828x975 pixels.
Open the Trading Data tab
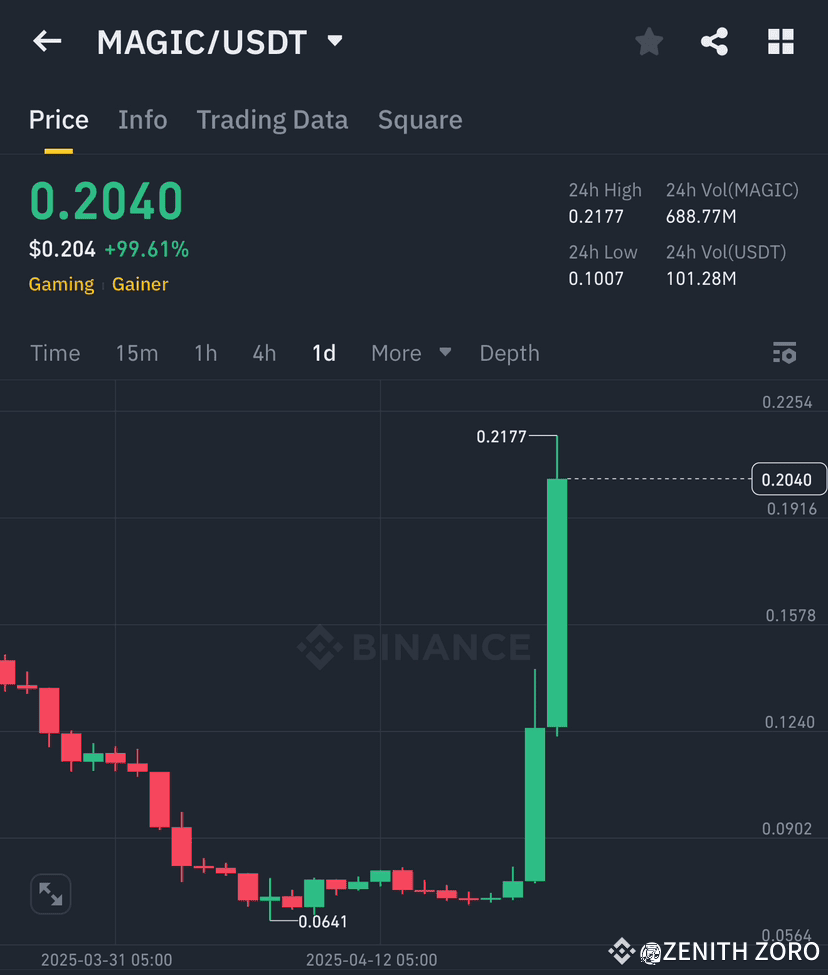click(x=272, y=119)
